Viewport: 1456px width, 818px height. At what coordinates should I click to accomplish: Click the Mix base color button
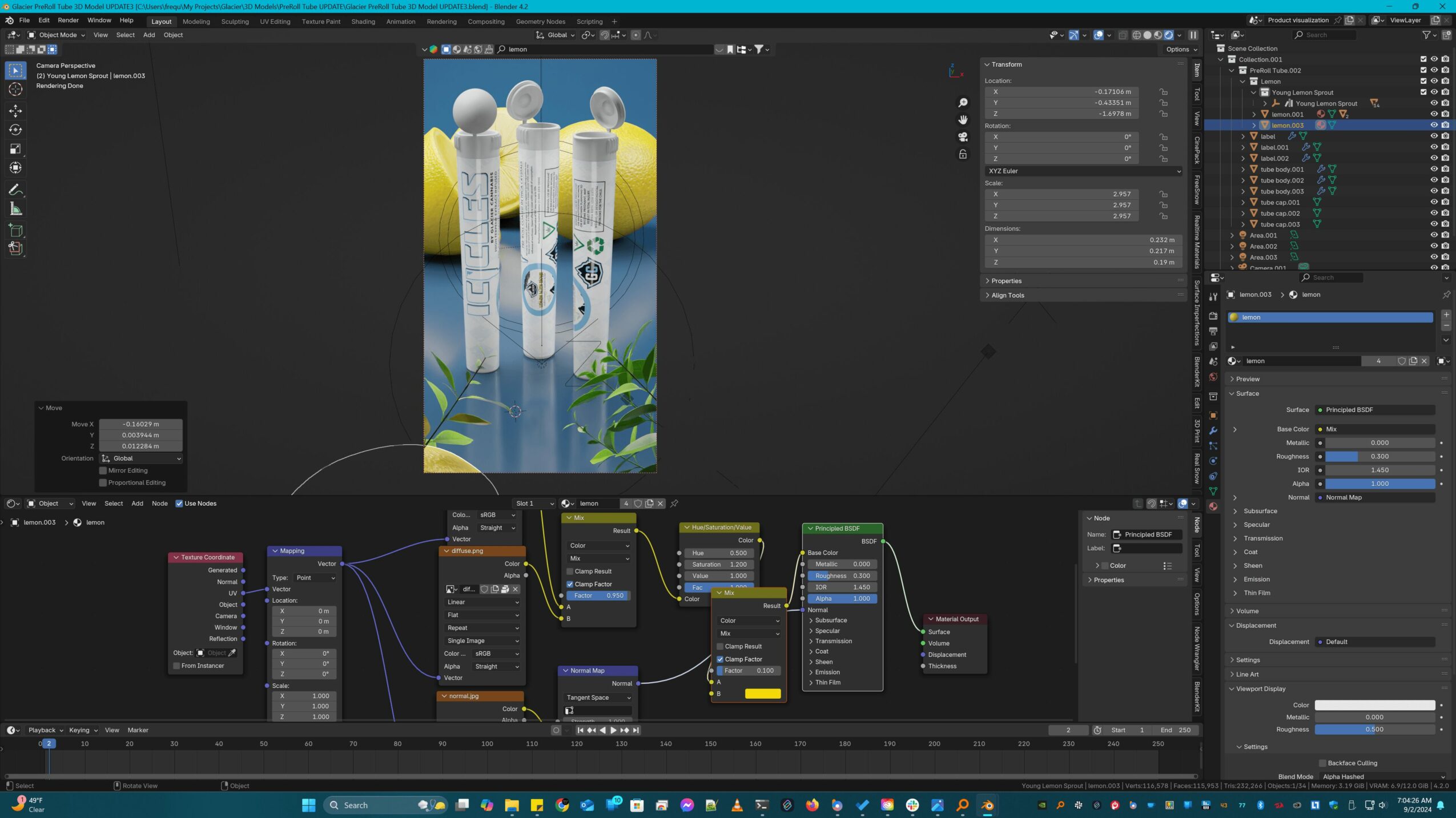click(1375, 429)
